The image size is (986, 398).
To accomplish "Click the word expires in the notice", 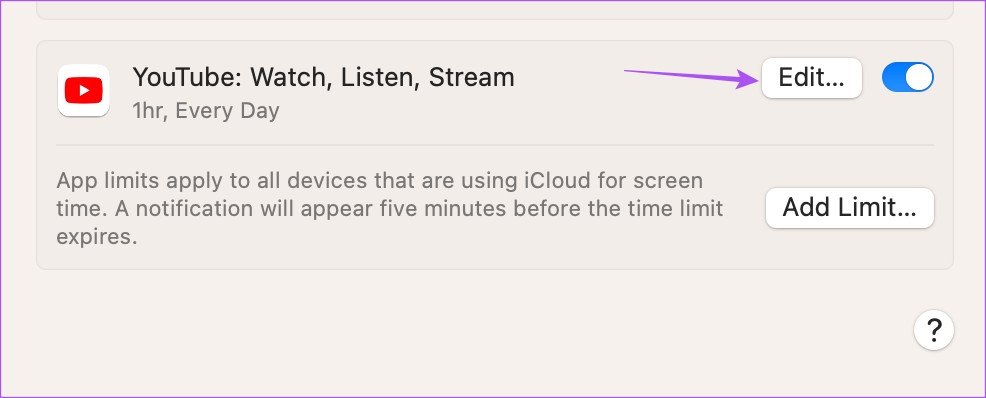I will [96, 238].
